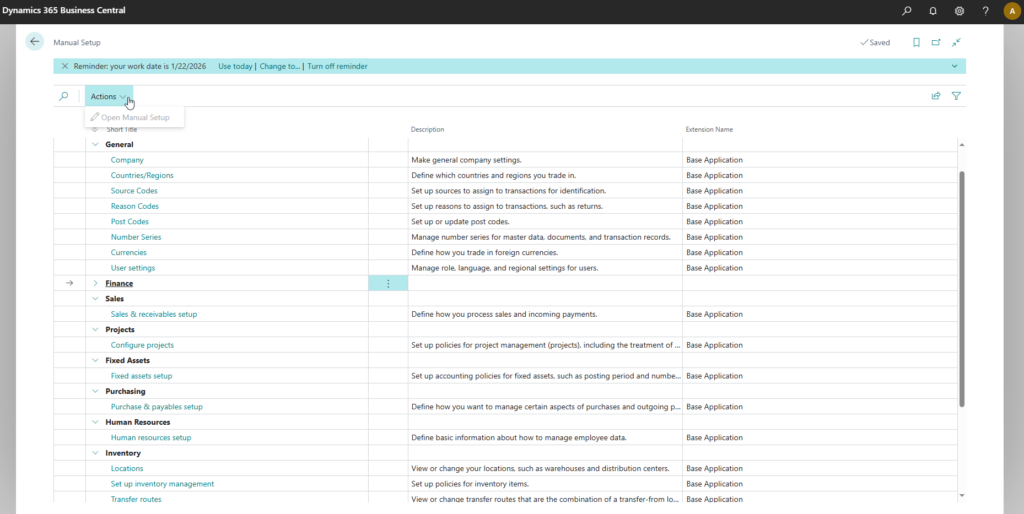Toggle the filter pane
Screen dimensions: 1024x514
(x=956, y=96)
